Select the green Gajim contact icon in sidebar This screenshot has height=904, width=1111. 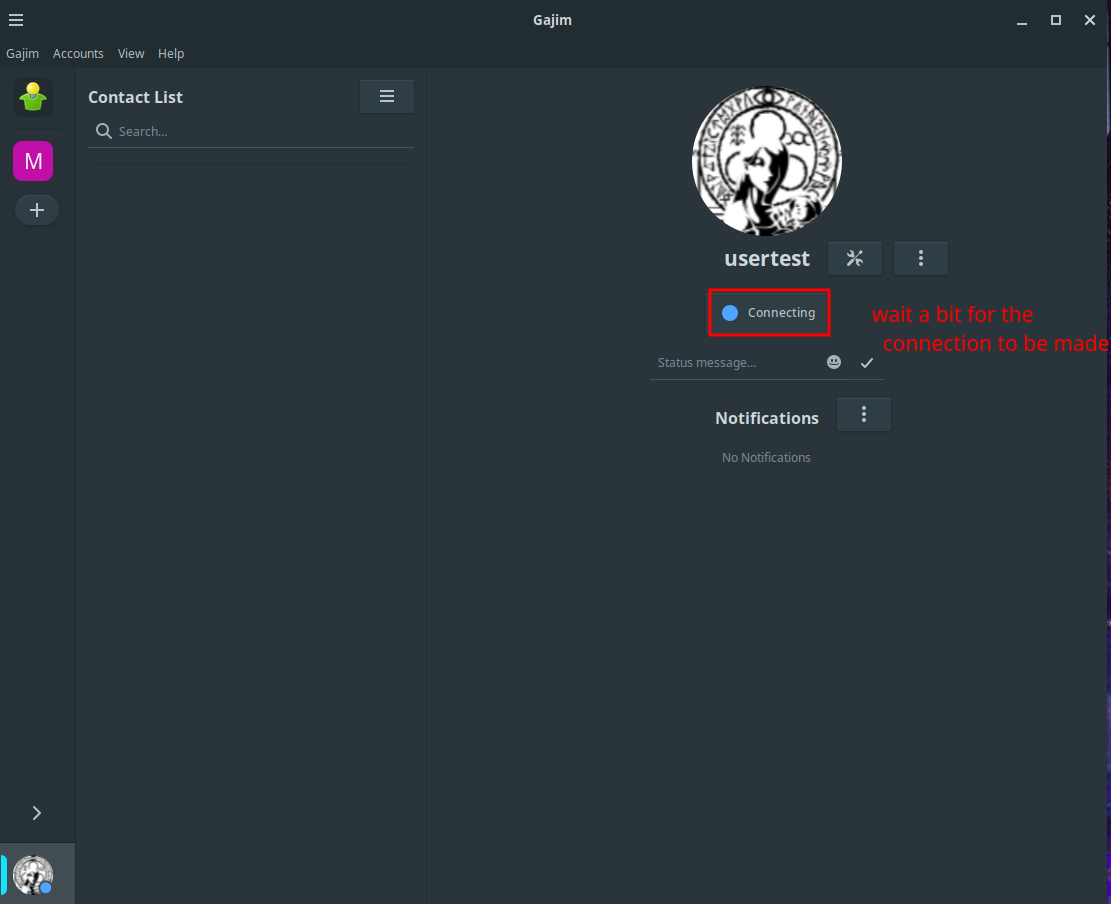click(33, 97)
